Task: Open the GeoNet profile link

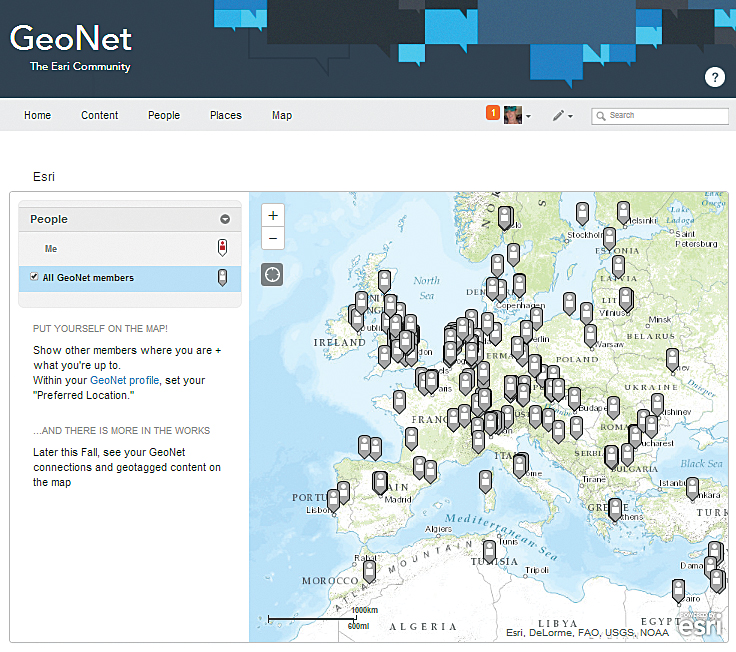Action: coord(124,380)
